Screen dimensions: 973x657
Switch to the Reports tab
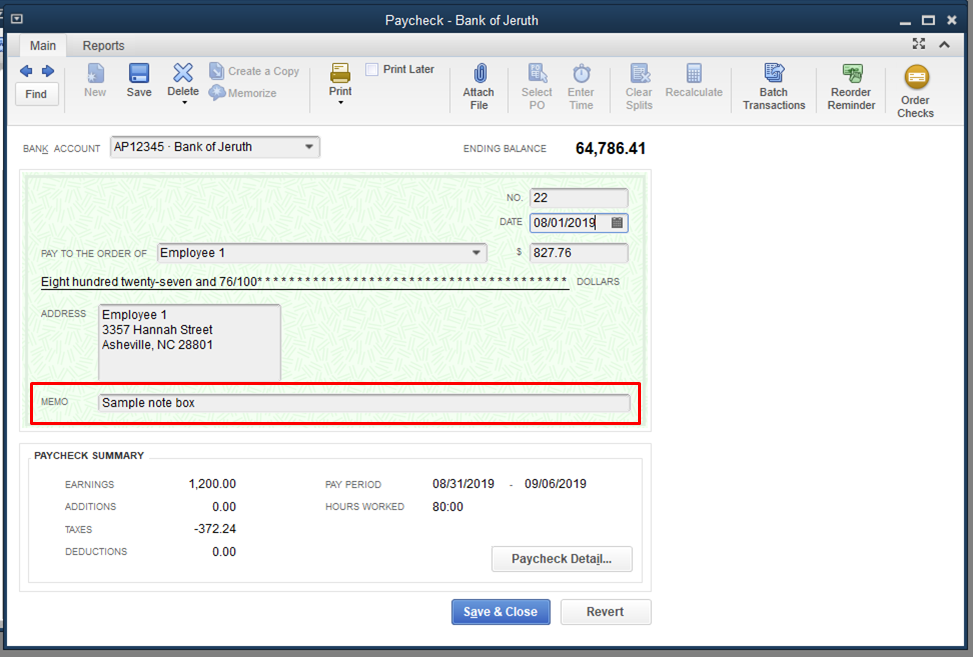click(104, 46)
